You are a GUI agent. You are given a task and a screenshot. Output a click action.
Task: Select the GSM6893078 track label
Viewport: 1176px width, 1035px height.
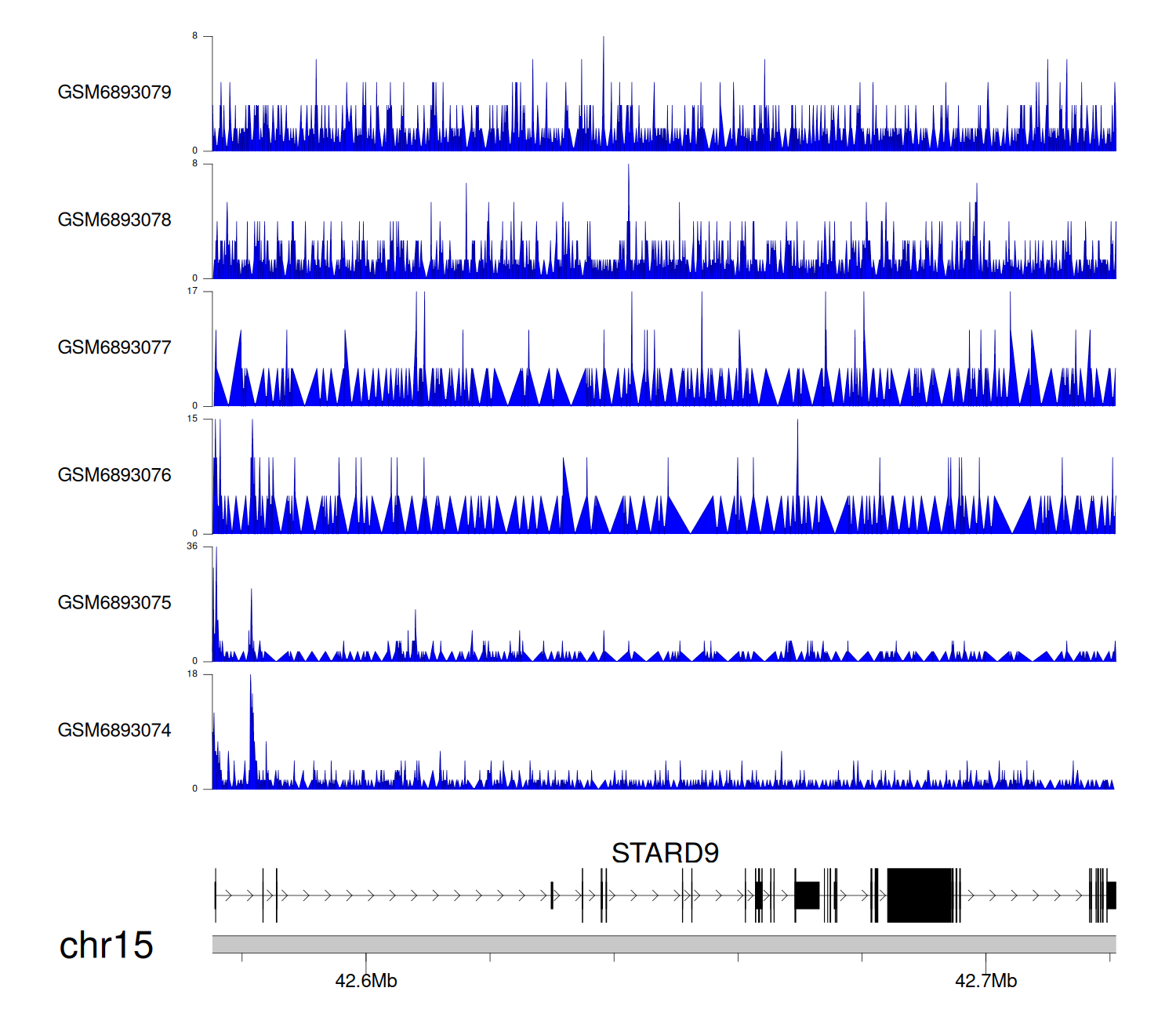tap(114, 220)
